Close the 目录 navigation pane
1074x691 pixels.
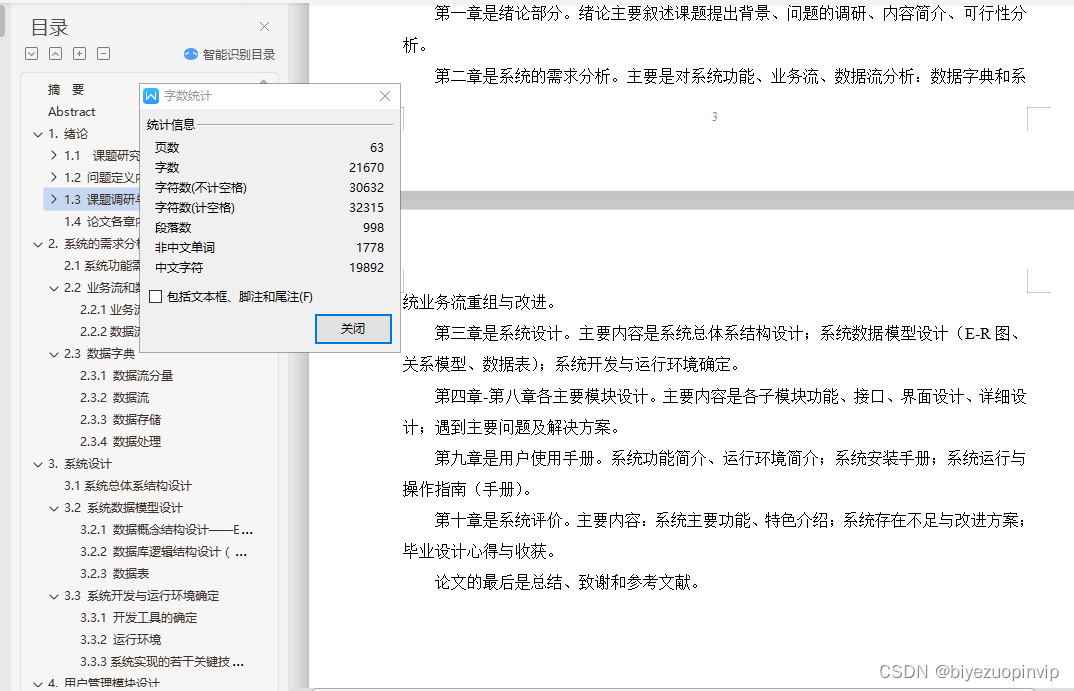click(x=264, y=27)
